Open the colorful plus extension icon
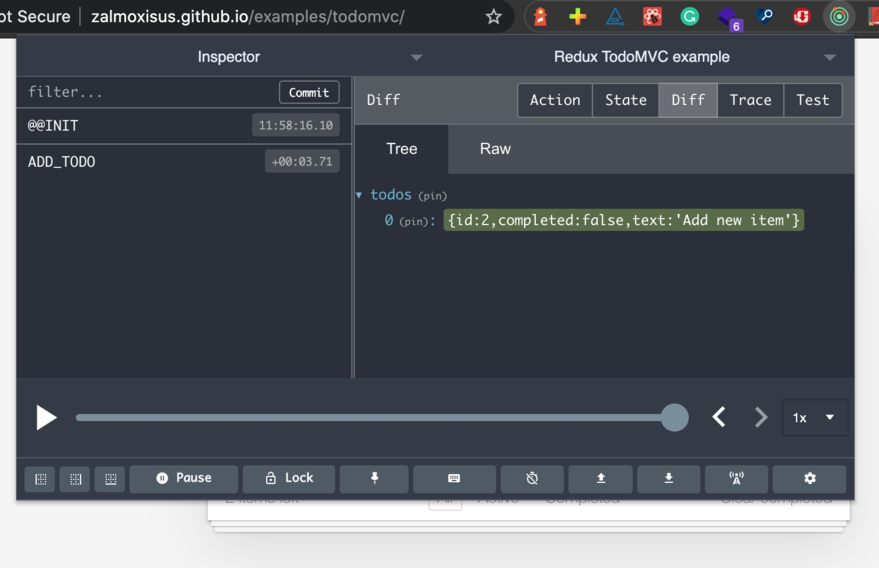This screenshot has height=568, width=879. [577, 17]
